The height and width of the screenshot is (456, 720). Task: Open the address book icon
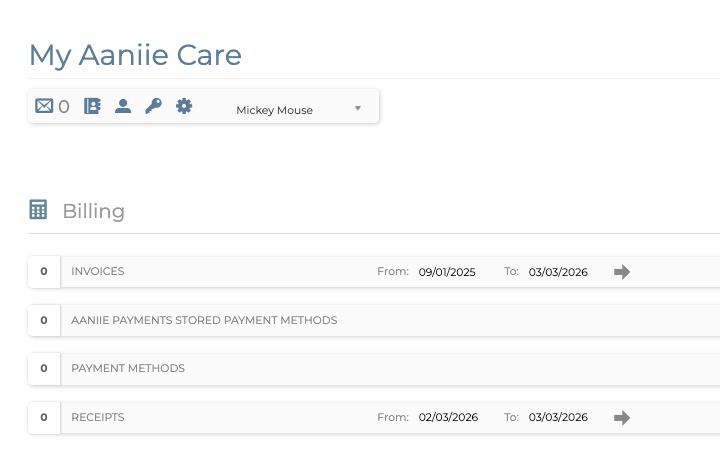[x=92, y=106]
